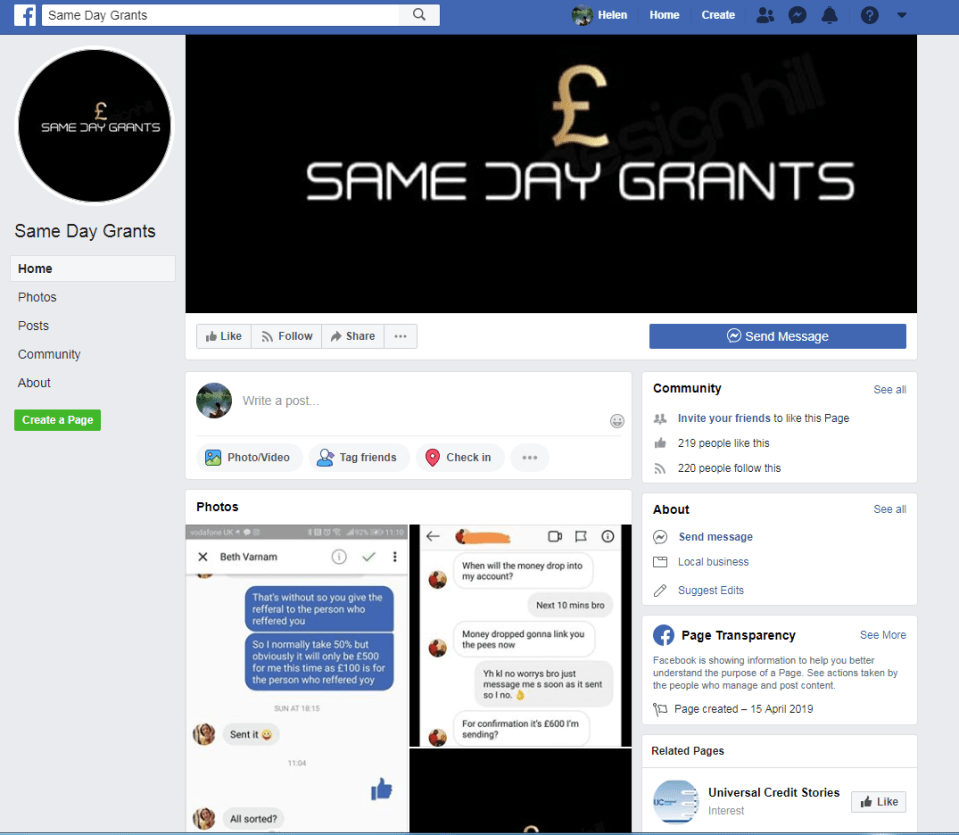The height and width of the screenshot is (835, 959).
Task: Click the search magnifier button
Action: pos(419,15)
